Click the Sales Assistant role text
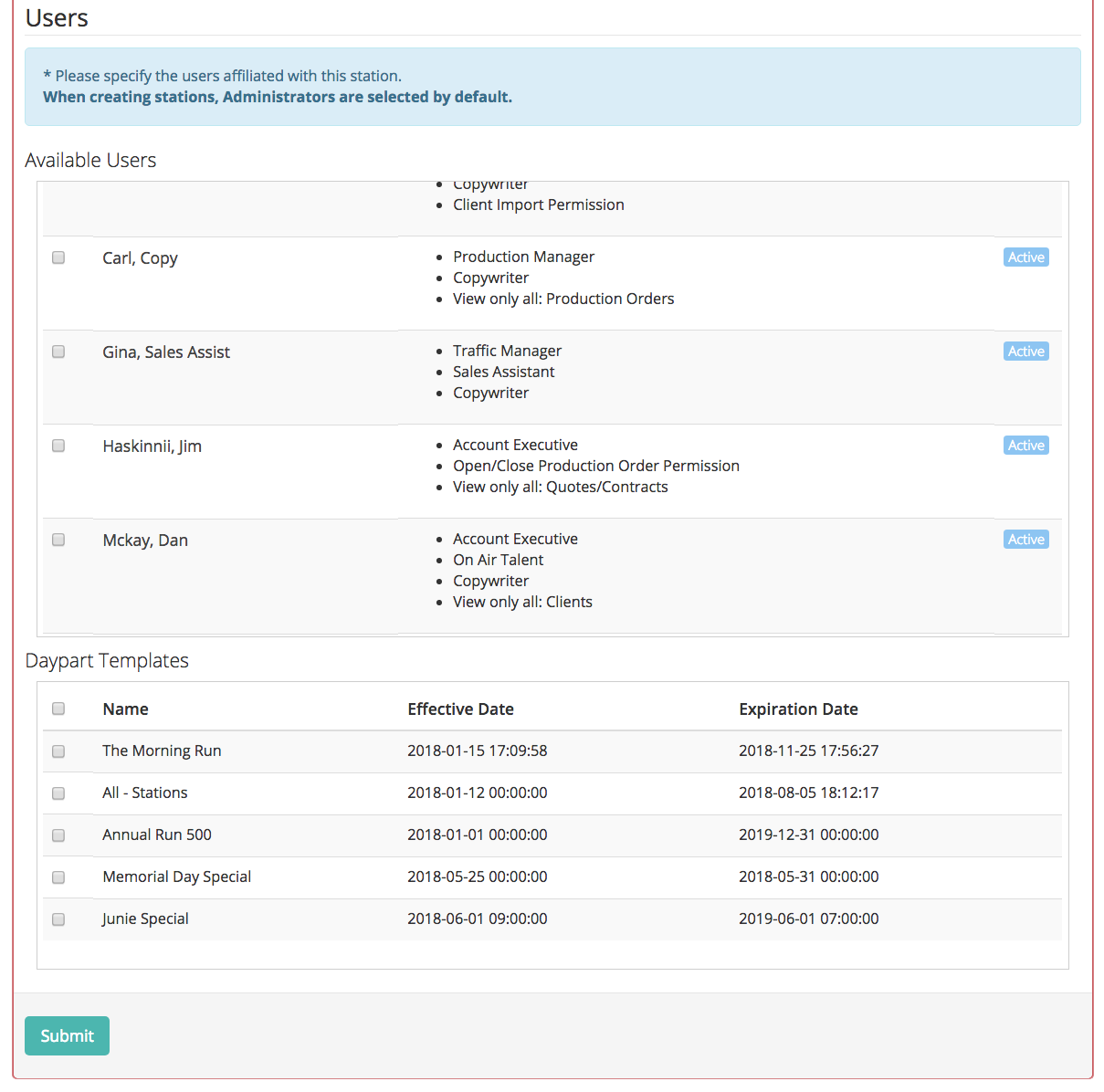Image resolution: width=1104 pixels, height=1092 pixels. point(504,372)
